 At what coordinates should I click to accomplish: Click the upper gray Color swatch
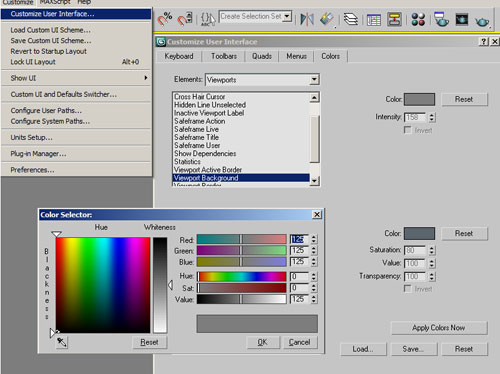coord(419,99)
